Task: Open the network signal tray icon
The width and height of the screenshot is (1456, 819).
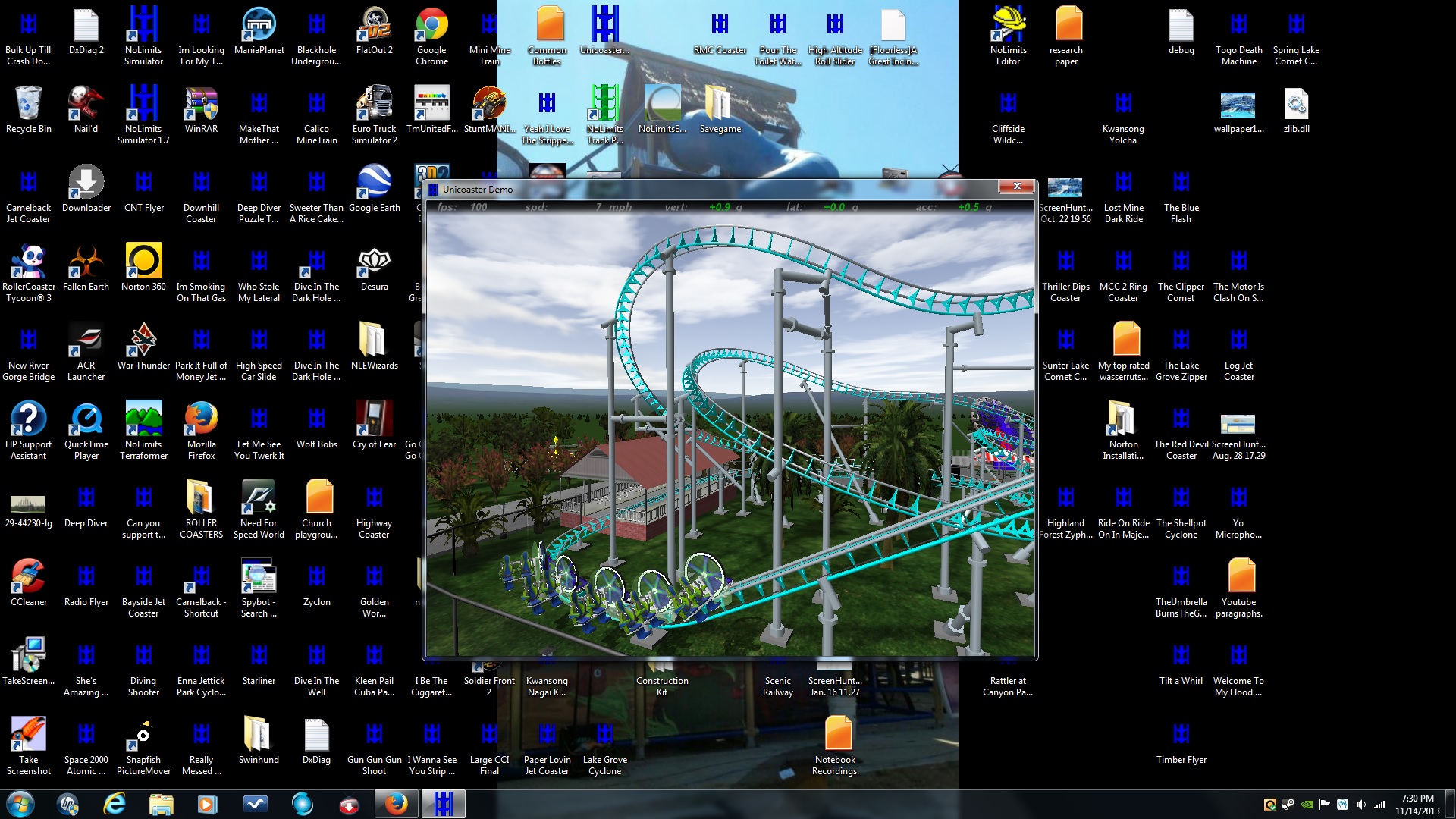Action: [x=1379, y=805]
